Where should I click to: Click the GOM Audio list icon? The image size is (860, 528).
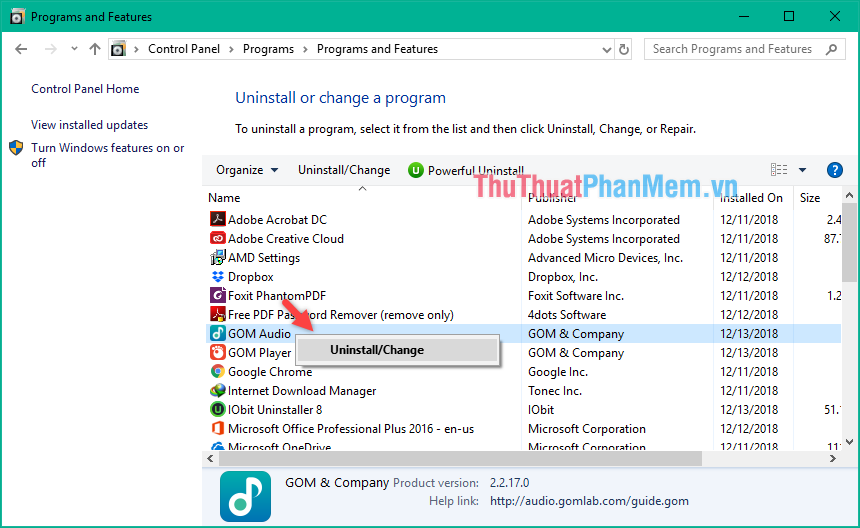[x=218, y=333]
